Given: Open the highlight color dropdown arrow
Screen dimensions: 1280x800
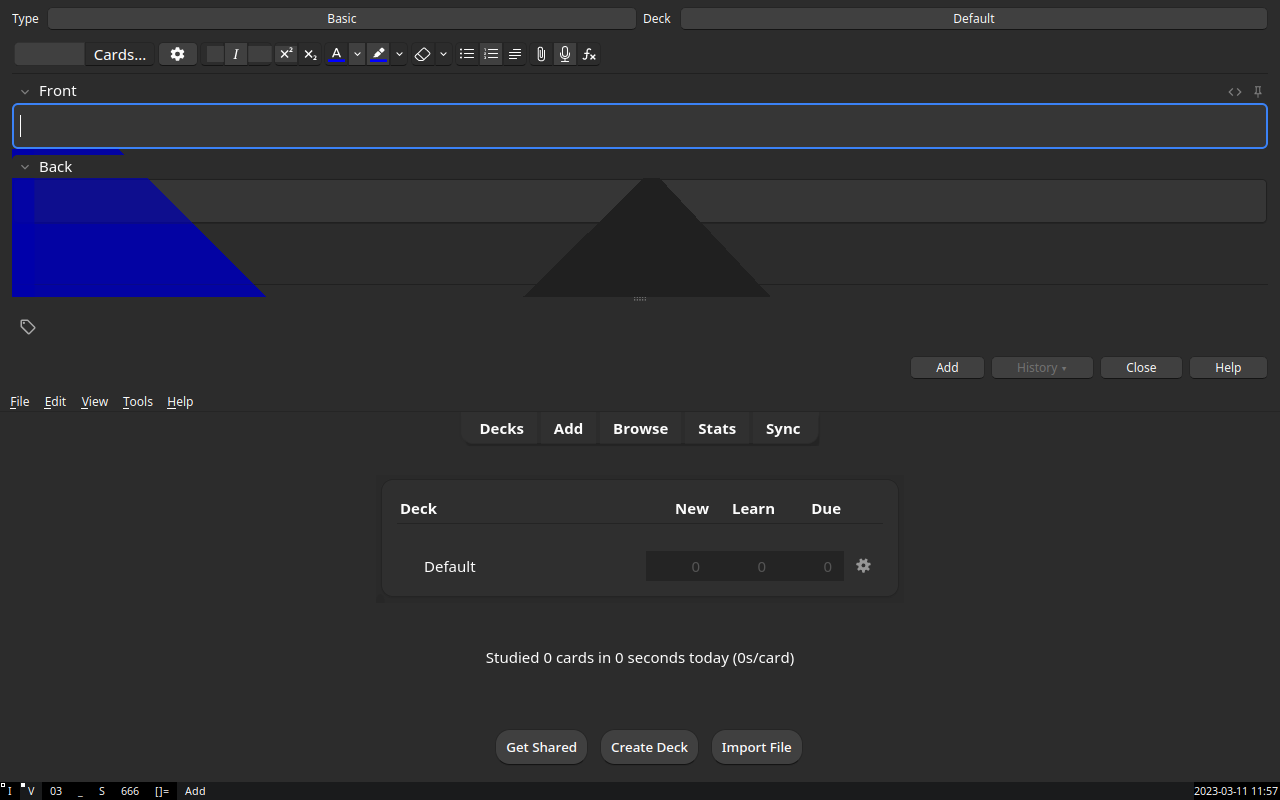Looking at the screenshot, I should tap(399, 54).
